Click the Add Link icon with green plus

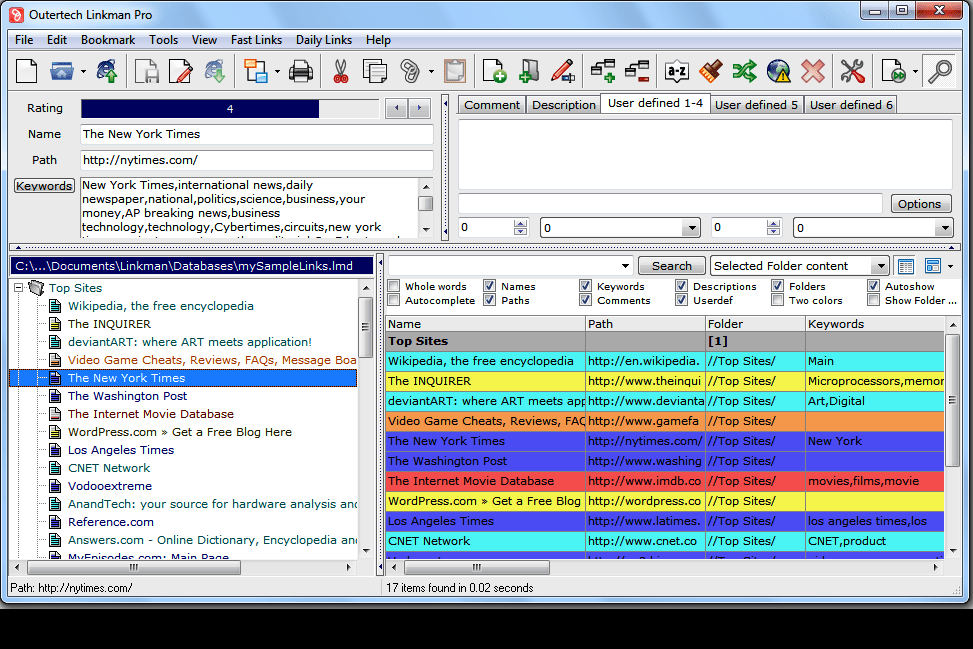pyautogui.click(x=494, y=71)
